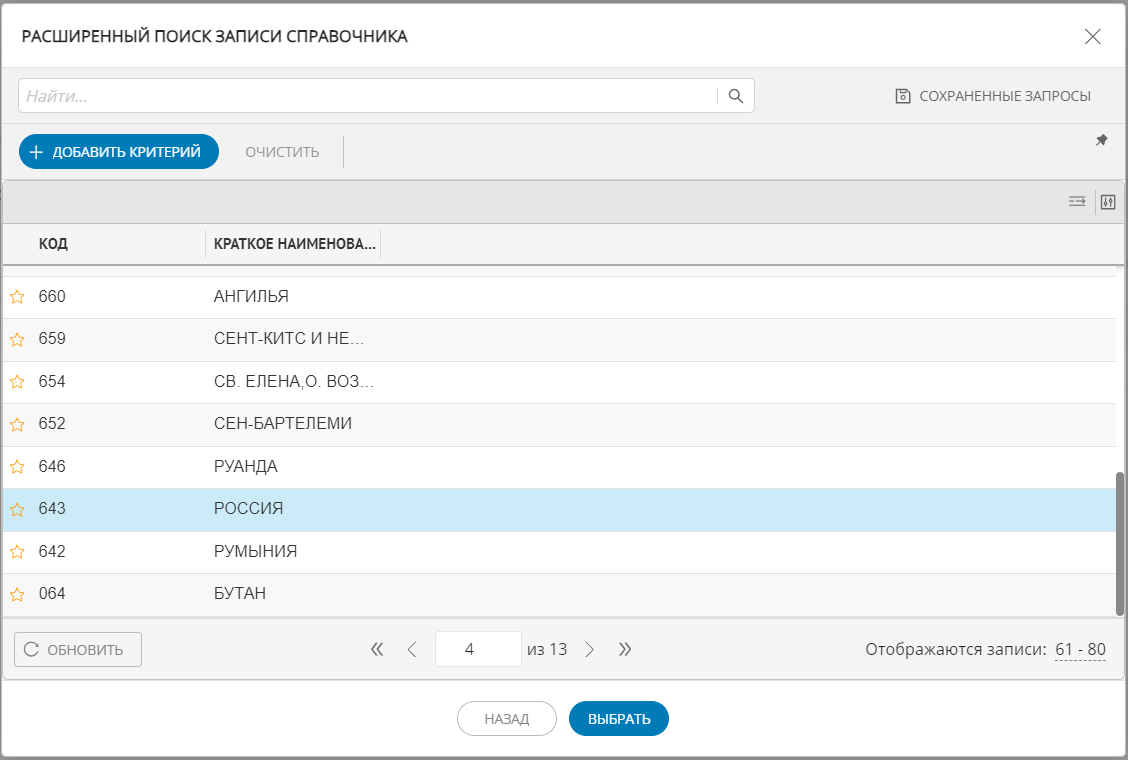The height and width of the screenshot is (760, 1128).
Task: Jump to first page via double-chevron icon
Action: coord(377,649)
